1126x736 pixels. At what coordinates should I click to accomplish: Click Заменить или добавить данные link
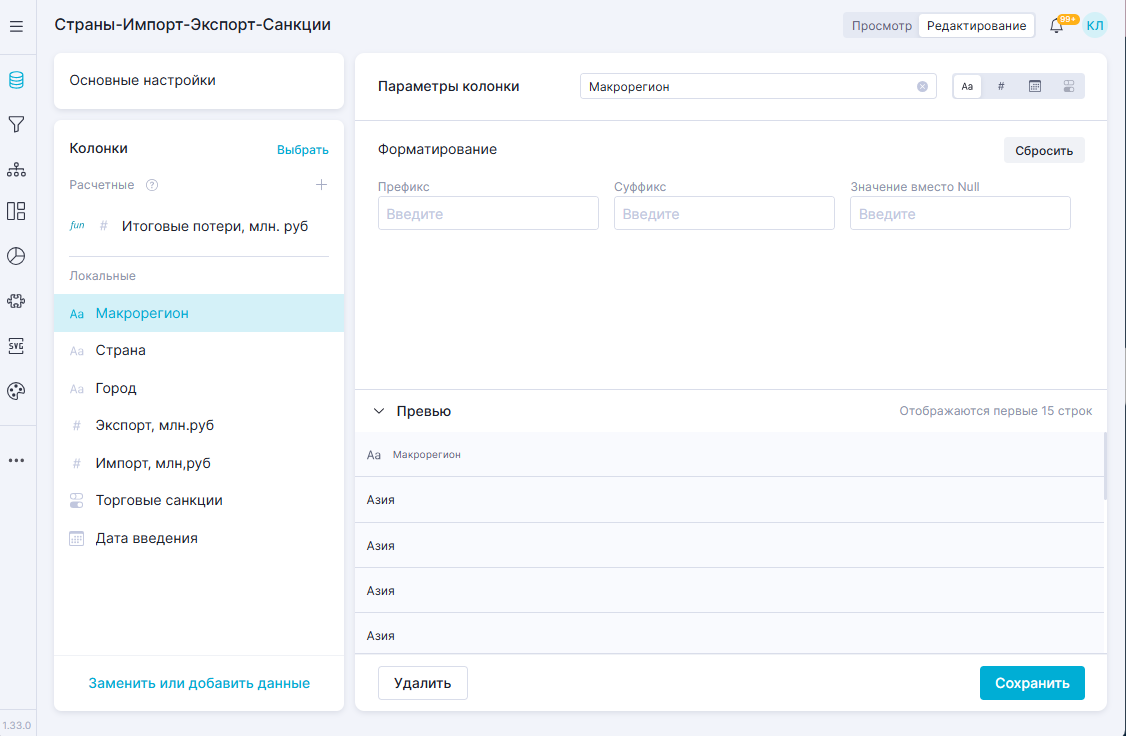(199, 684)
